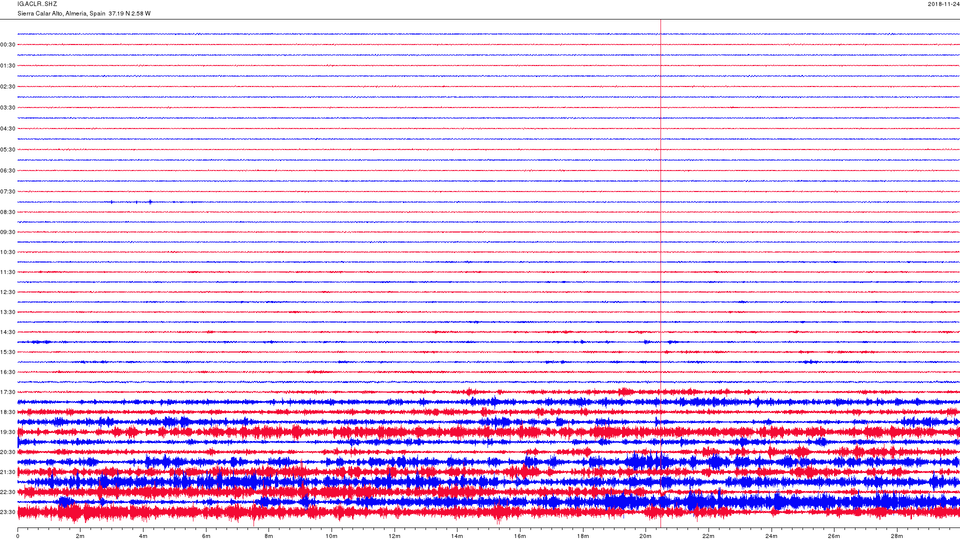Choose the 18m axis tick label
Screen dimensions: 960x540
(583, 536)
